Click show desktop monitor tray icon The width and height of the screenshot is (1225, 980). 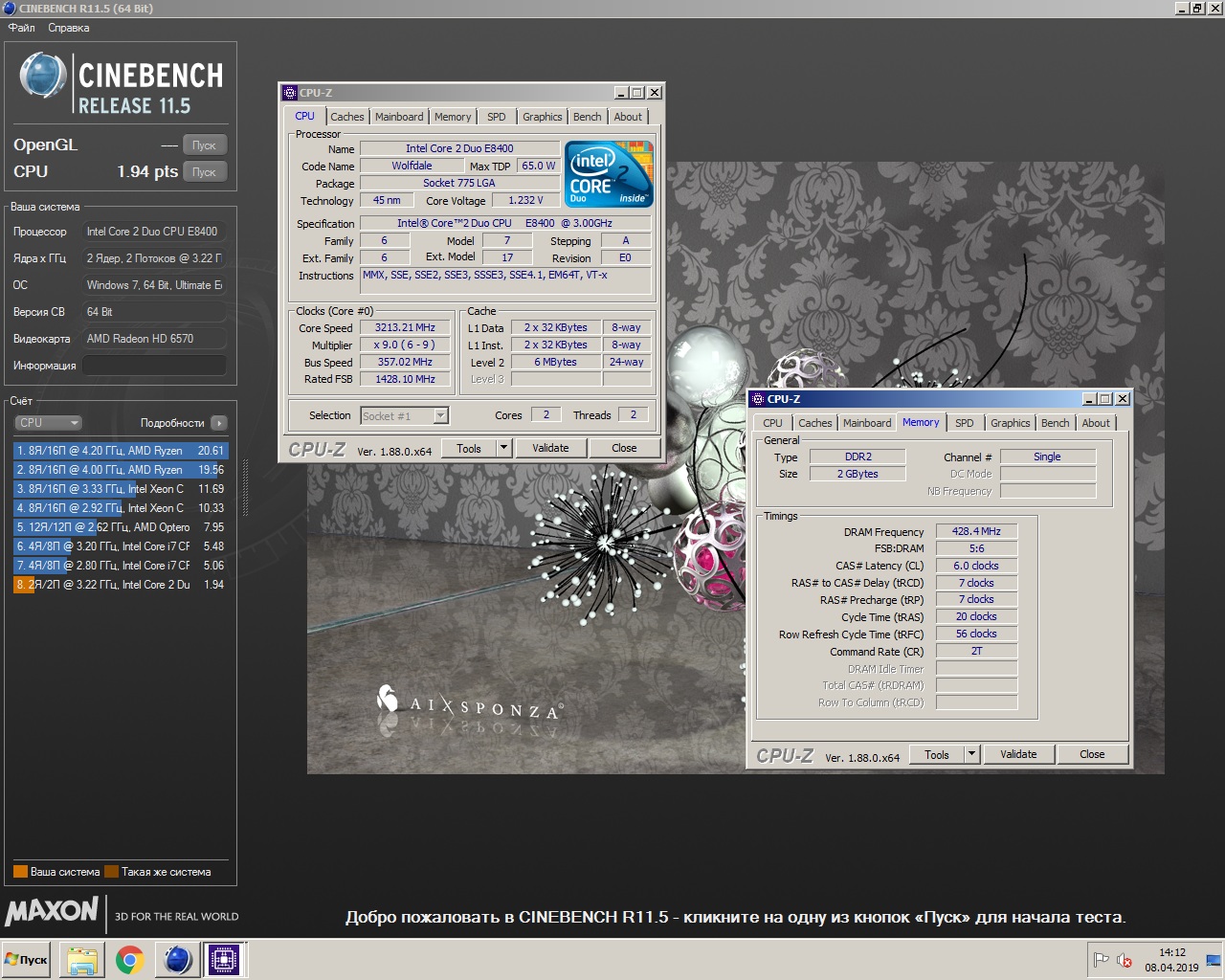click(x=1213, y=960)
